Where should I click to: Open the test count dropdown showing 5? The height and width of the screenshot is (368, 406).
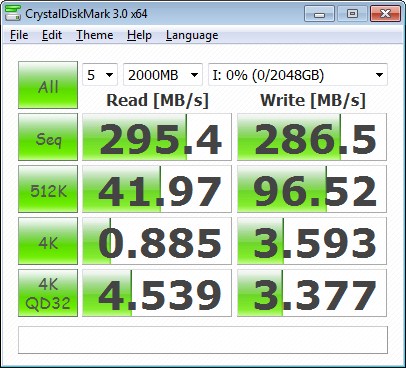click(x=100, y=75)
